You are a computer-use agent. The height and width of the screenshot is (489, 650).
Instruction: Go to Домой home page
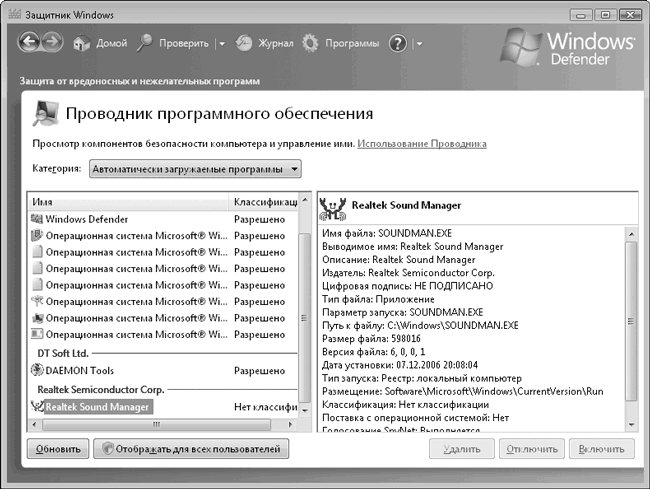(x=98, y=44)
